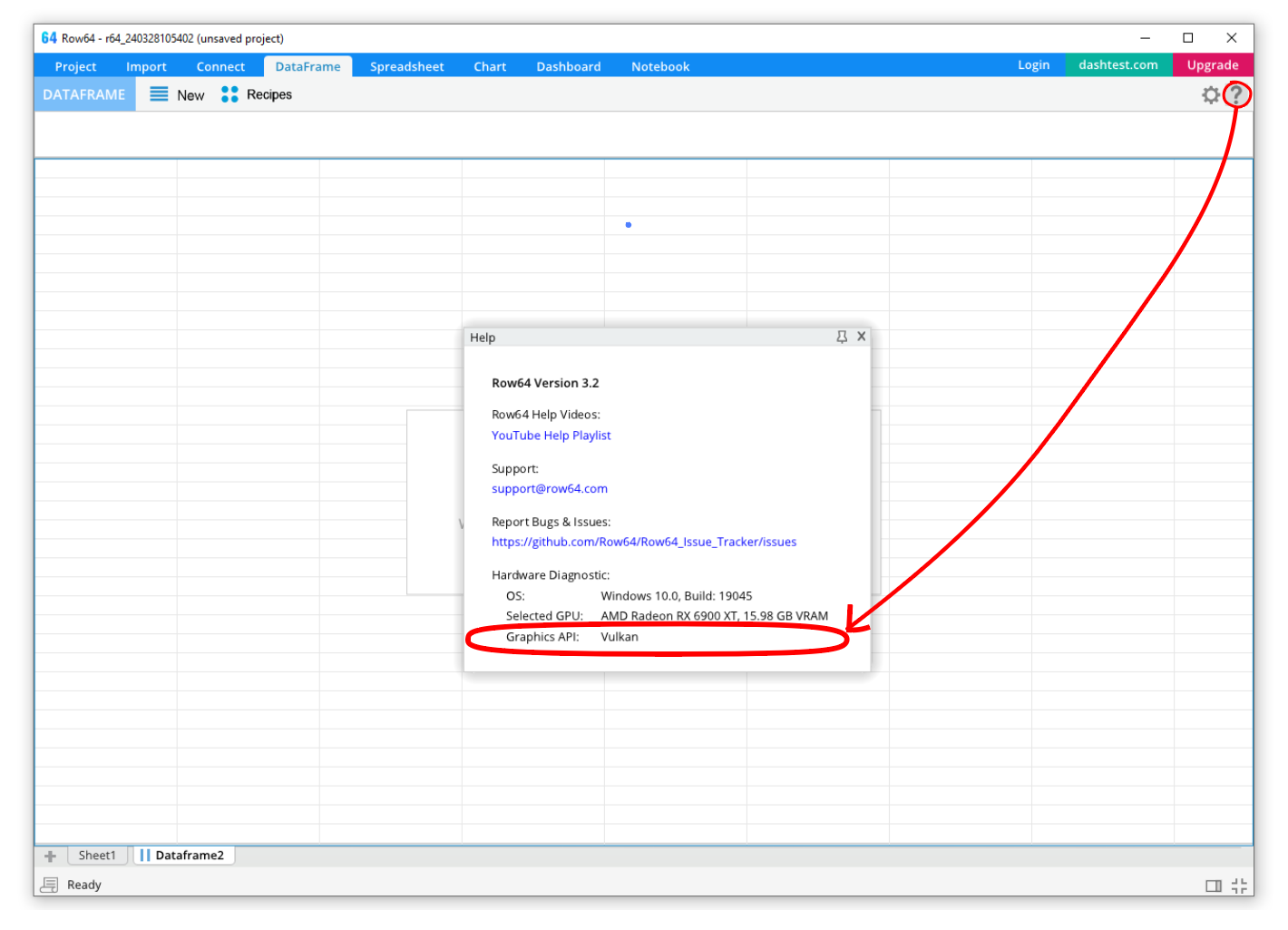Add a new sheet with plus icon
Viewport: 1288px width, 930px height.
[50, 856]
